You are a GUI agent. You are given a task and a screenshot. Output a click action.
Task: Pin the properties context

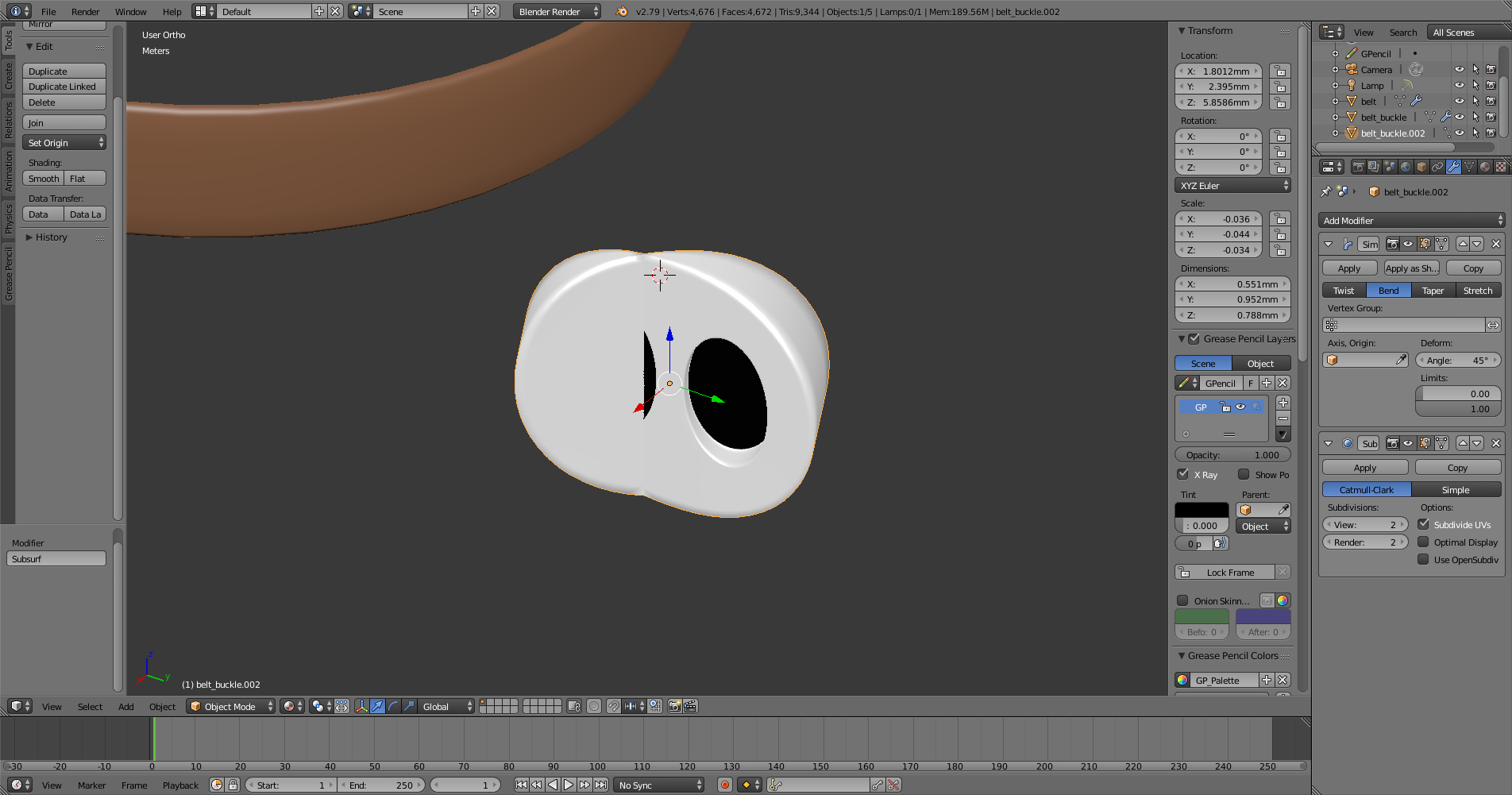[1325, 191]
